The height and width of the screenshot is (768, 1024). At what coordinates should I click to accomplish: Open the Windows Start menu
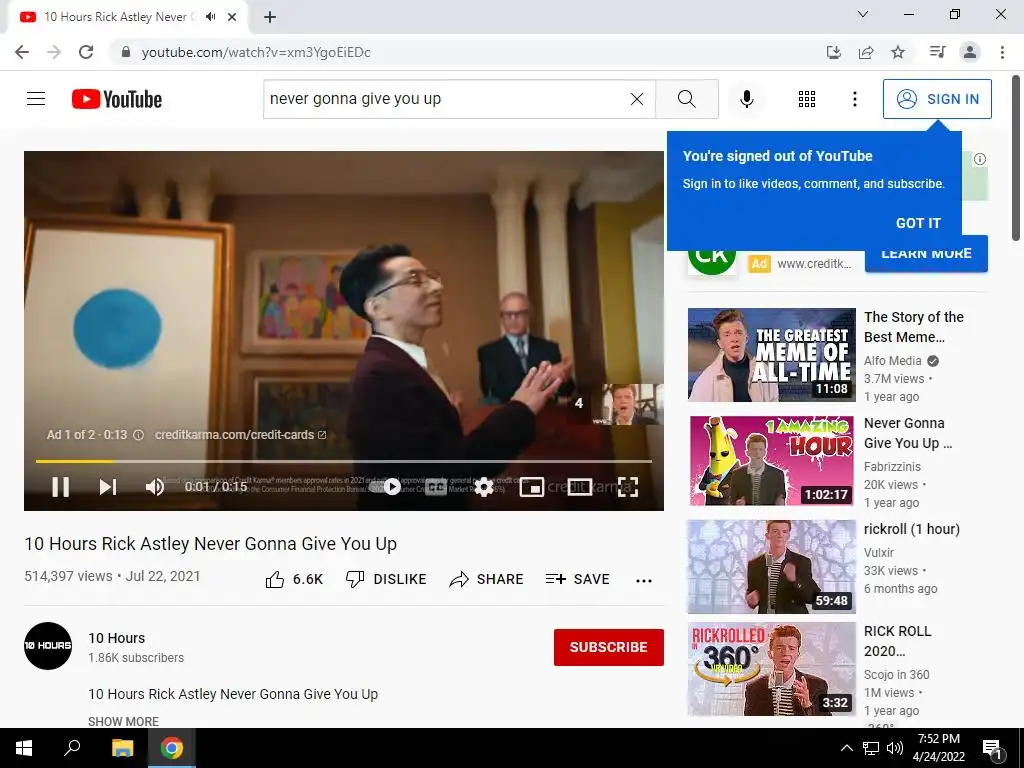[x=24, y=748]
